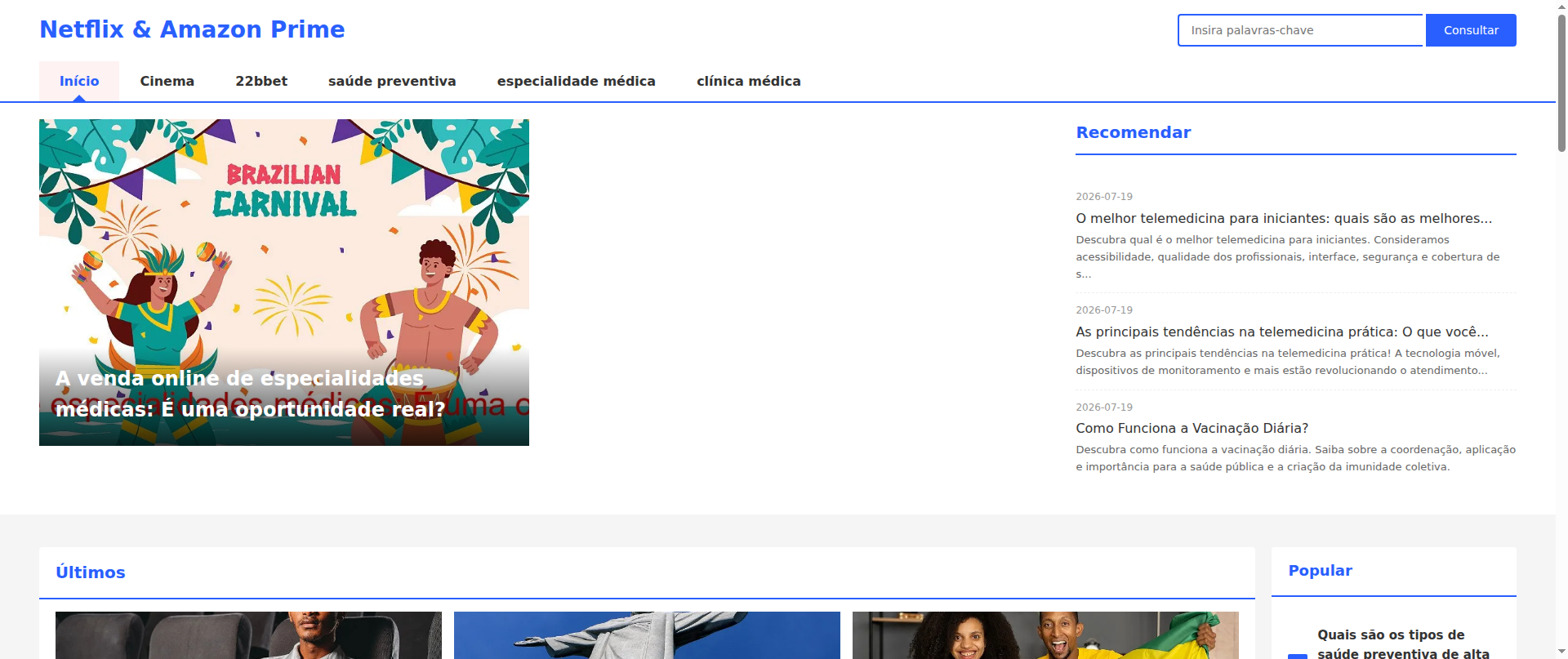Select the Recomendar section heading
Viewport: 1568px width, 659px height.
pos(1134,132)
